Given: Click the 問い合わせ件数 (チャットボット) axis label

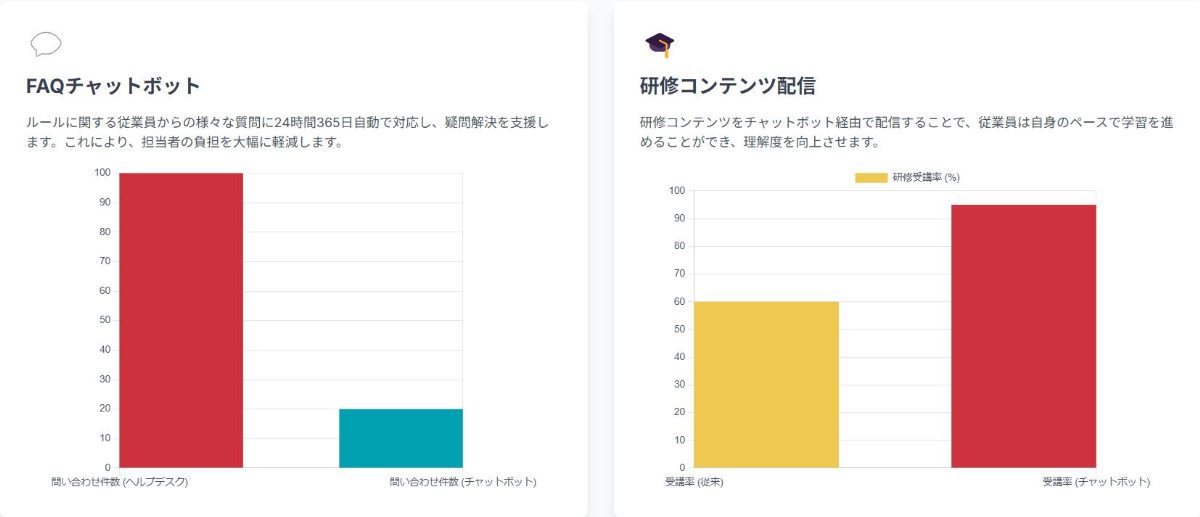Looking at the screenshot, I should tap(463, 482).
